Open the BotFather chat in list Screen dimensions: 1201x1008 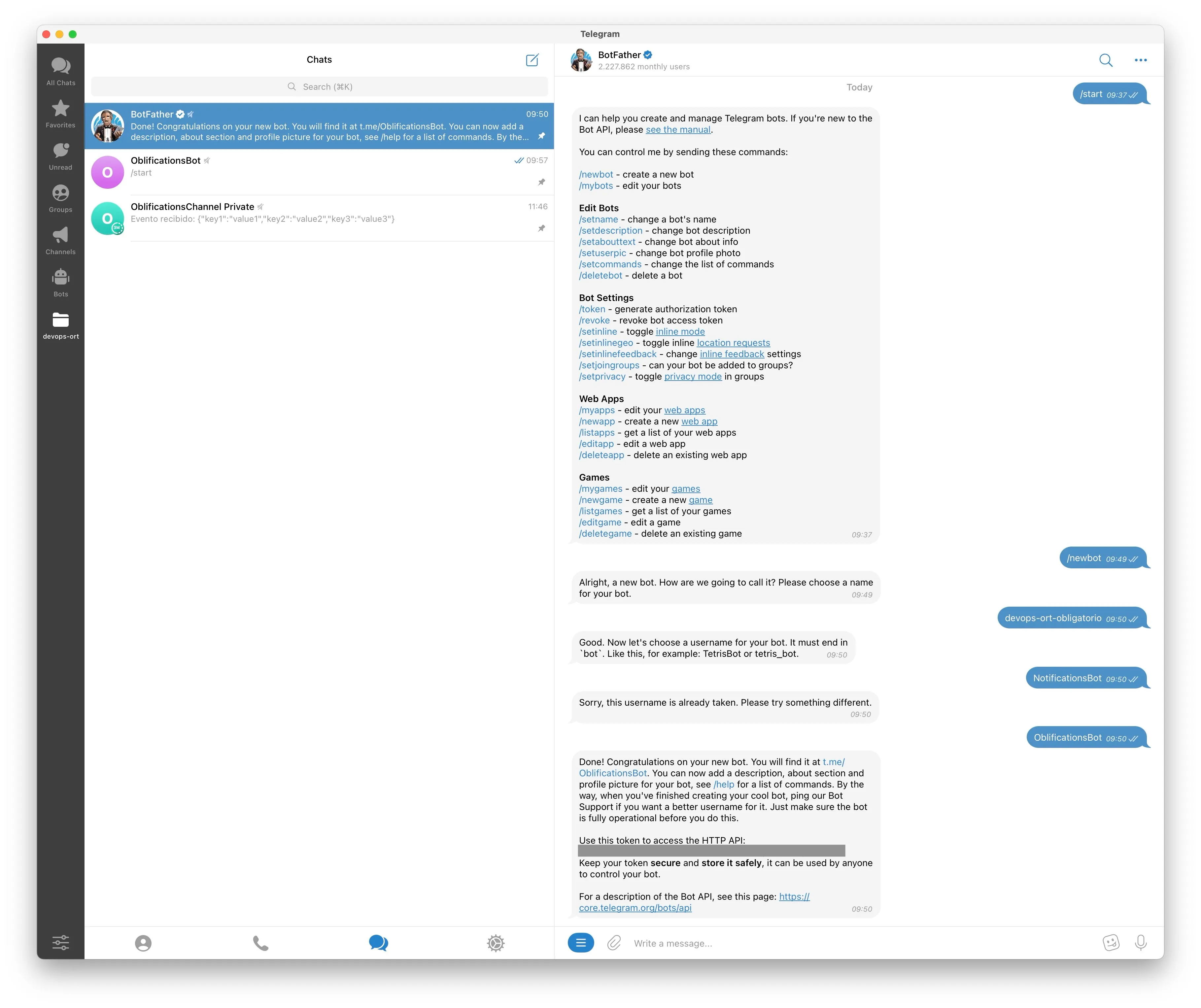[319, 126]
